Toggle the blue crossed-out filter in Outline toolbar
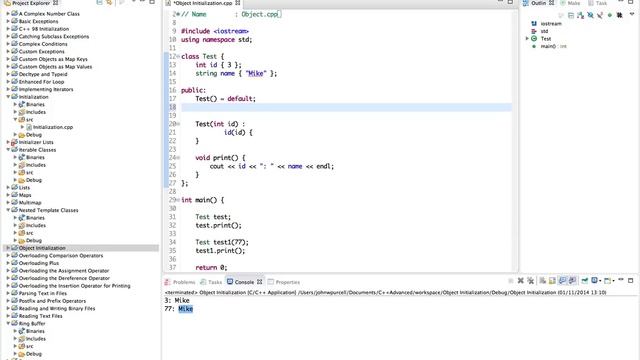Screen dimensions: 640x360 pyautogui.click(x=590, y=16)
